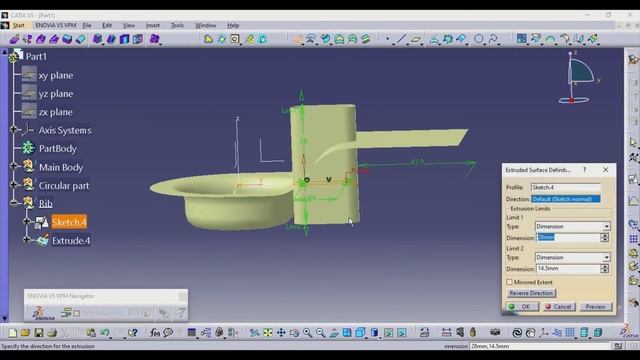
Task: Click the Normal View icon
Action: [334, 333]
